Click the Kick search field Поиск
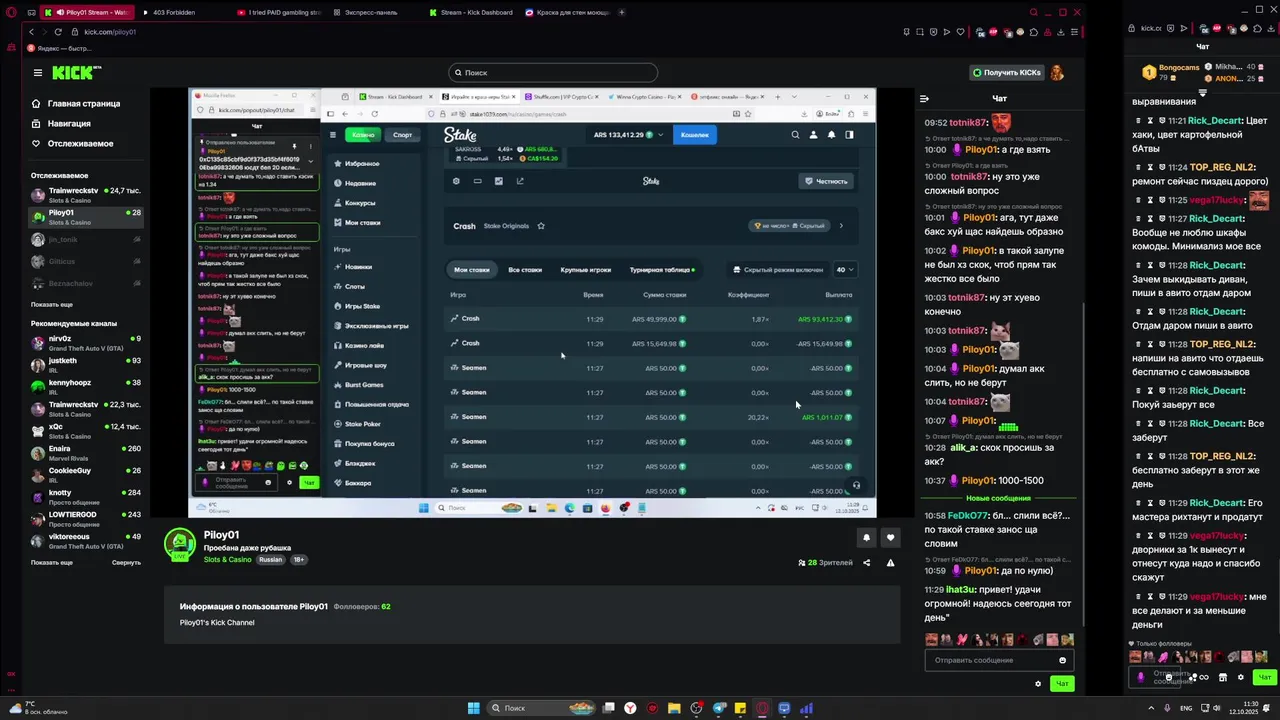 click(553, 72)
